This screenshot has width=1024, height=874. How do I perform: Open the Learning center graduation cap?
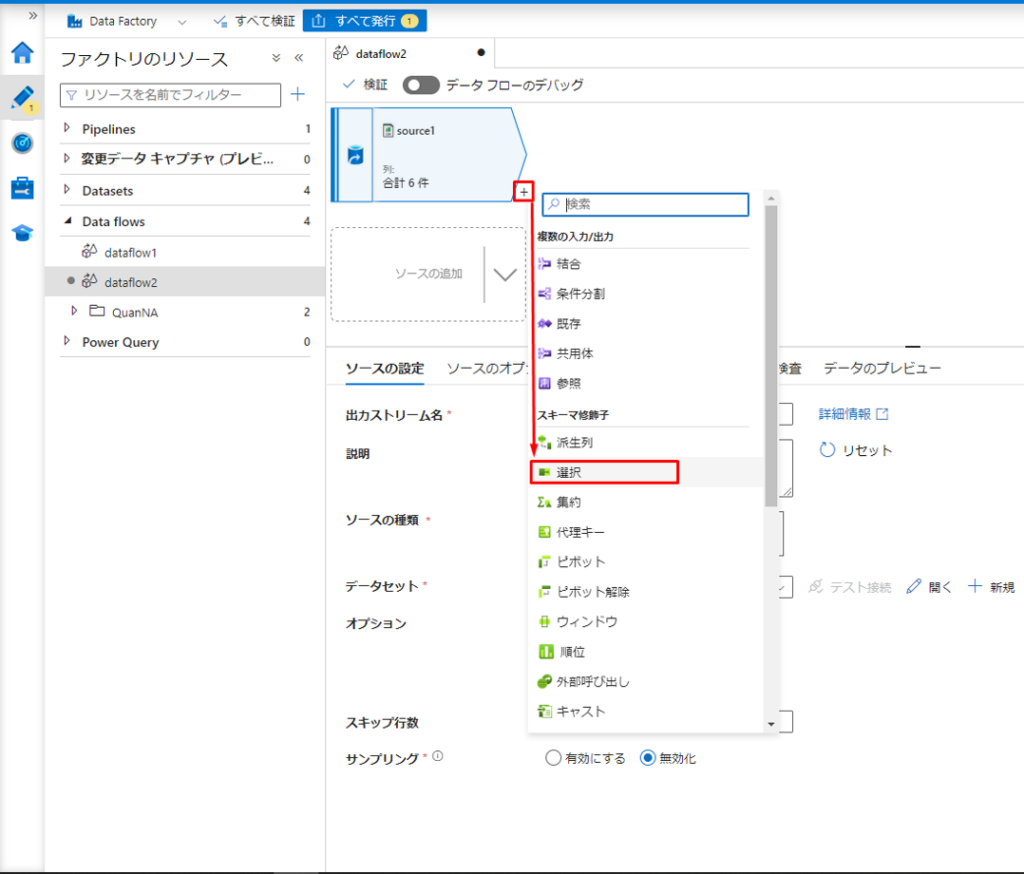[x=22, y=233]
